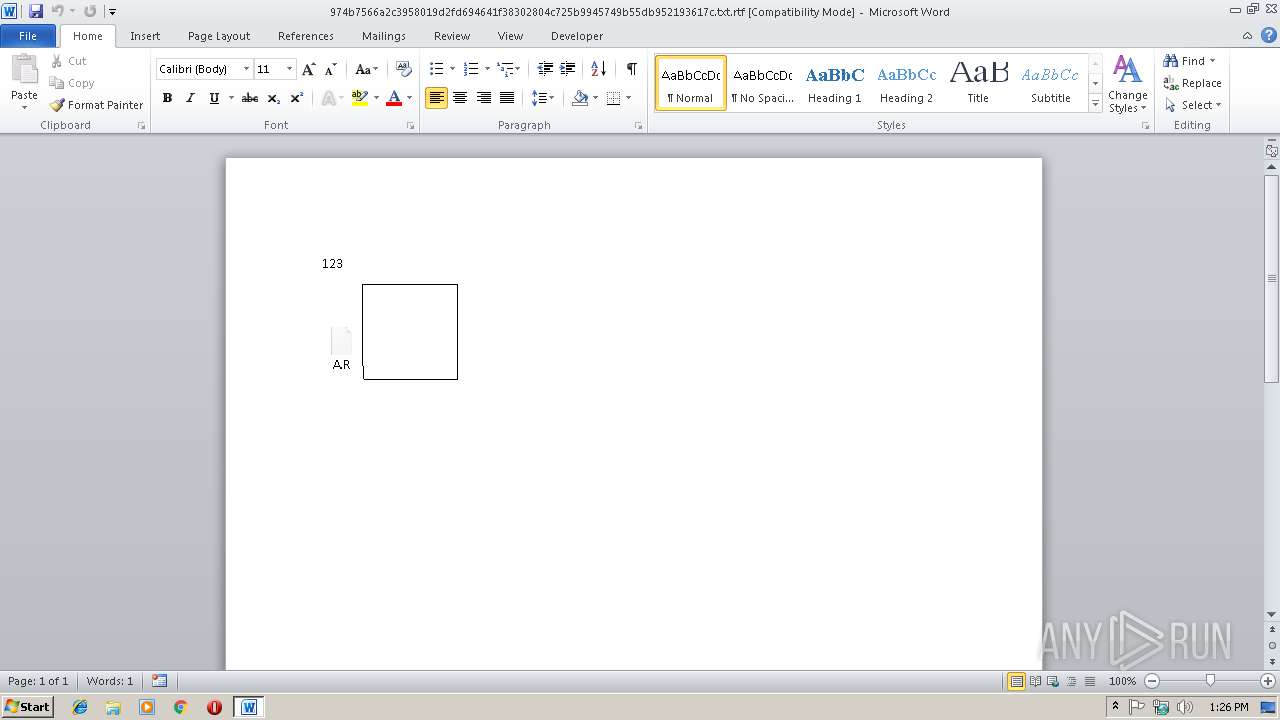
Task: Click Increase Indent icon
Action: [568, 69]
